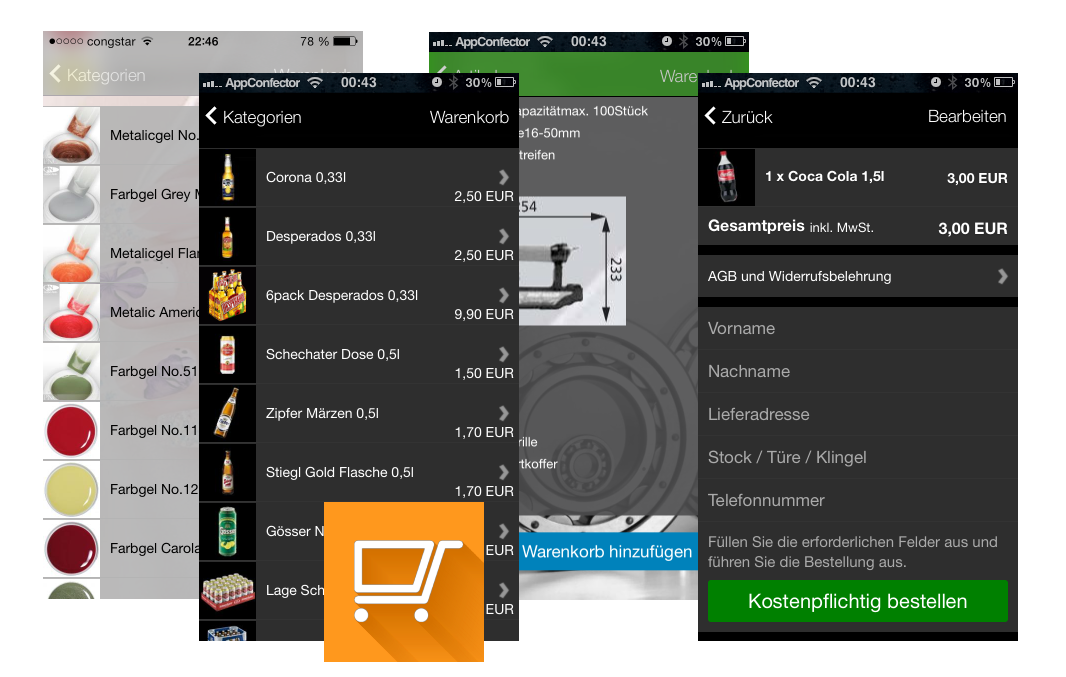Tap the Lage beer crate pallet thumbnail
The width and height of the screenshot is (1066, 677).
228,590
